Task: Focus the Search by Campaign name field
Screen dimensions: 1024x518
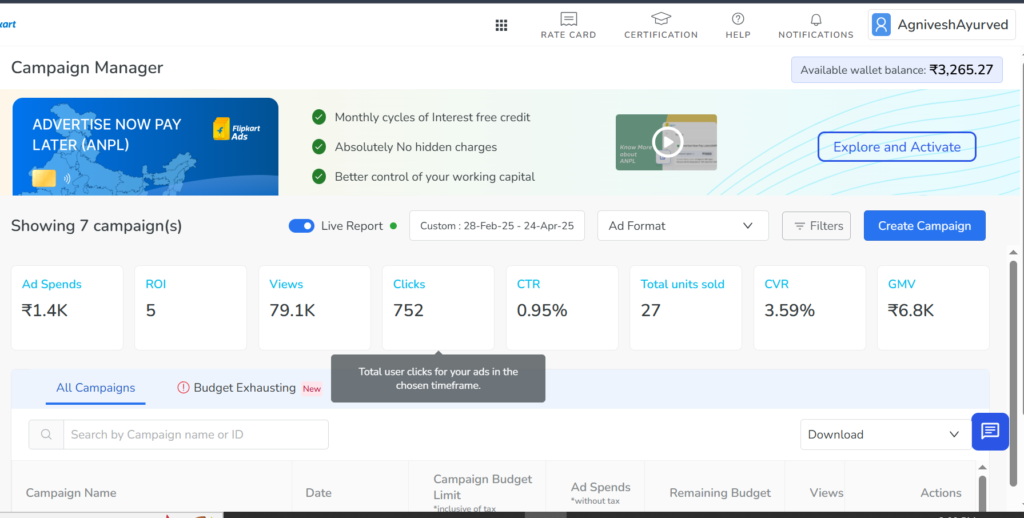Action: [195, 434]
